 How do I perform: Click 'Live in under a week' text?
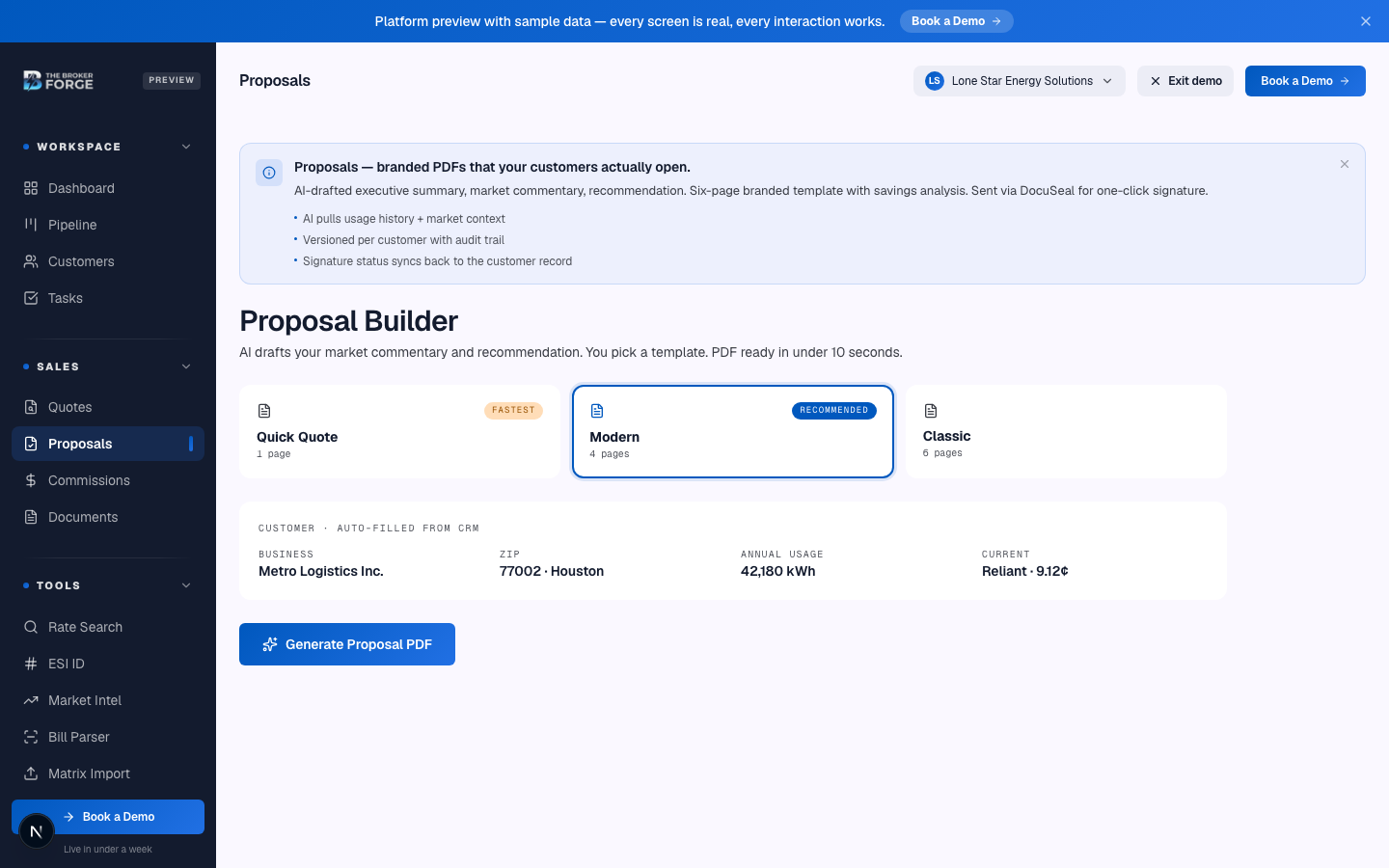(x=108, y=850)
